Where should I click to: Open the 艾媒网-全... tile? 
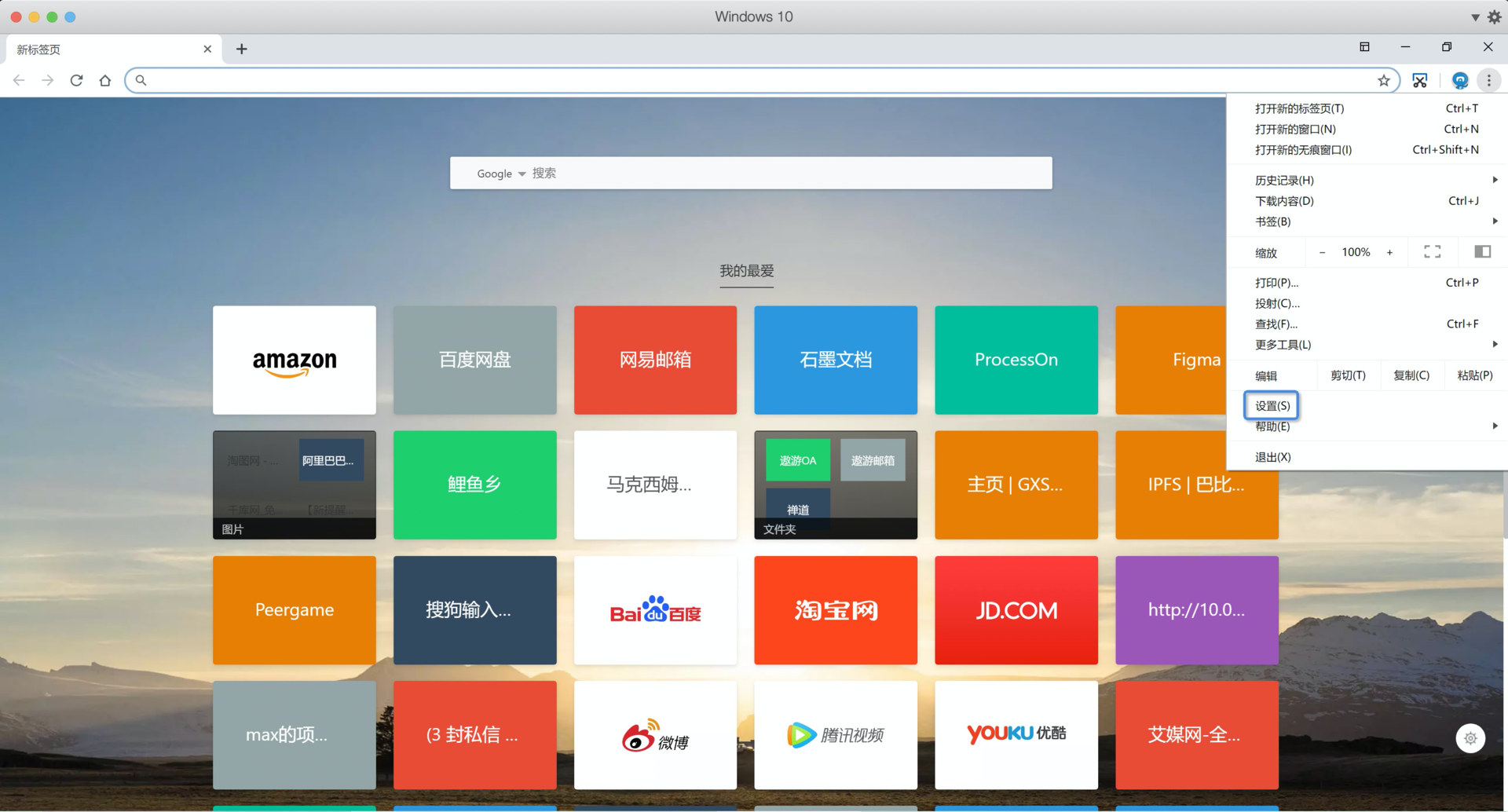pyautogui.click(x=1197, y=735)
